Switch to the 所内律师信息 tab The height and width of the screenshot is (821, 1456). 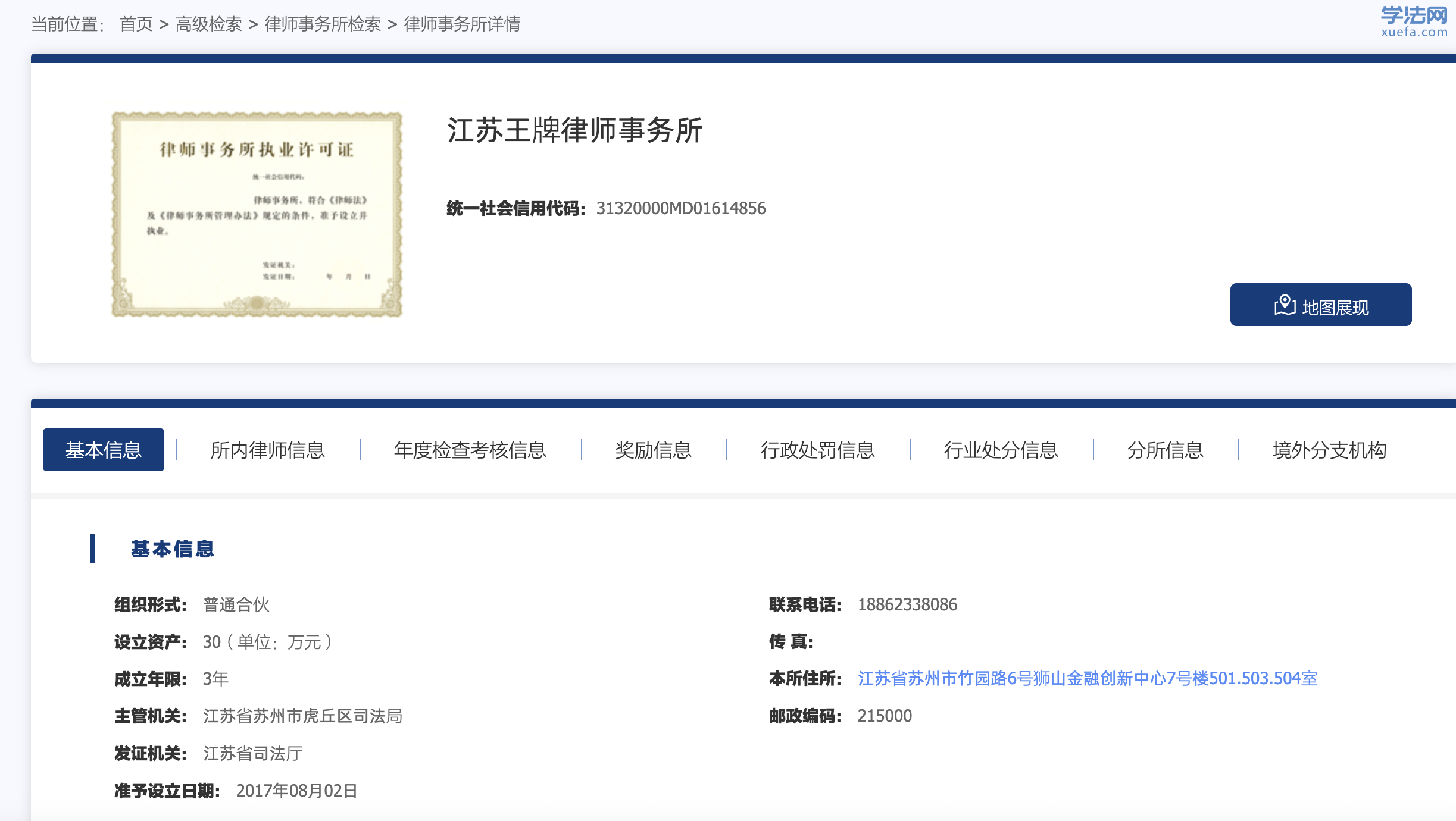coord(268,450)
